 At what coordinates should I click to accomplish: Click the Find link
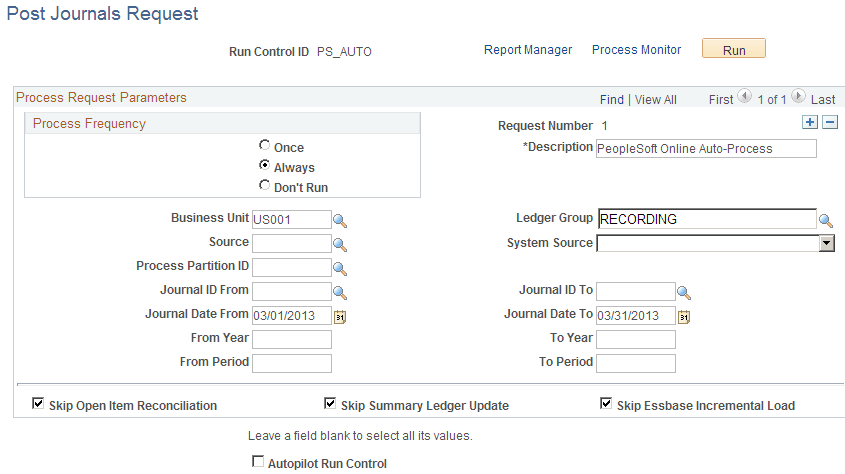[x=612, y=100]
